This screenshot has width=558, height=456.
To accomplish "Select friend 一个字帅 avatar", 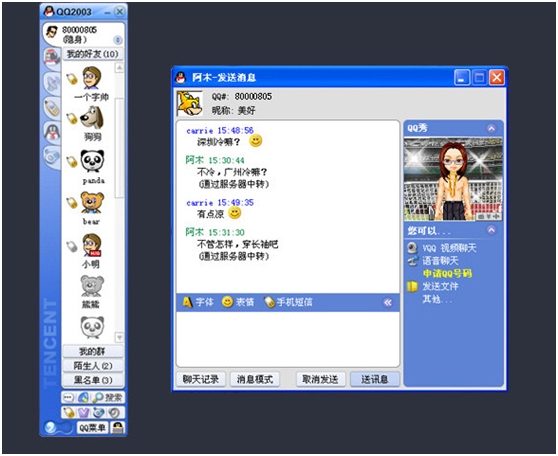I will coord(92,78).
